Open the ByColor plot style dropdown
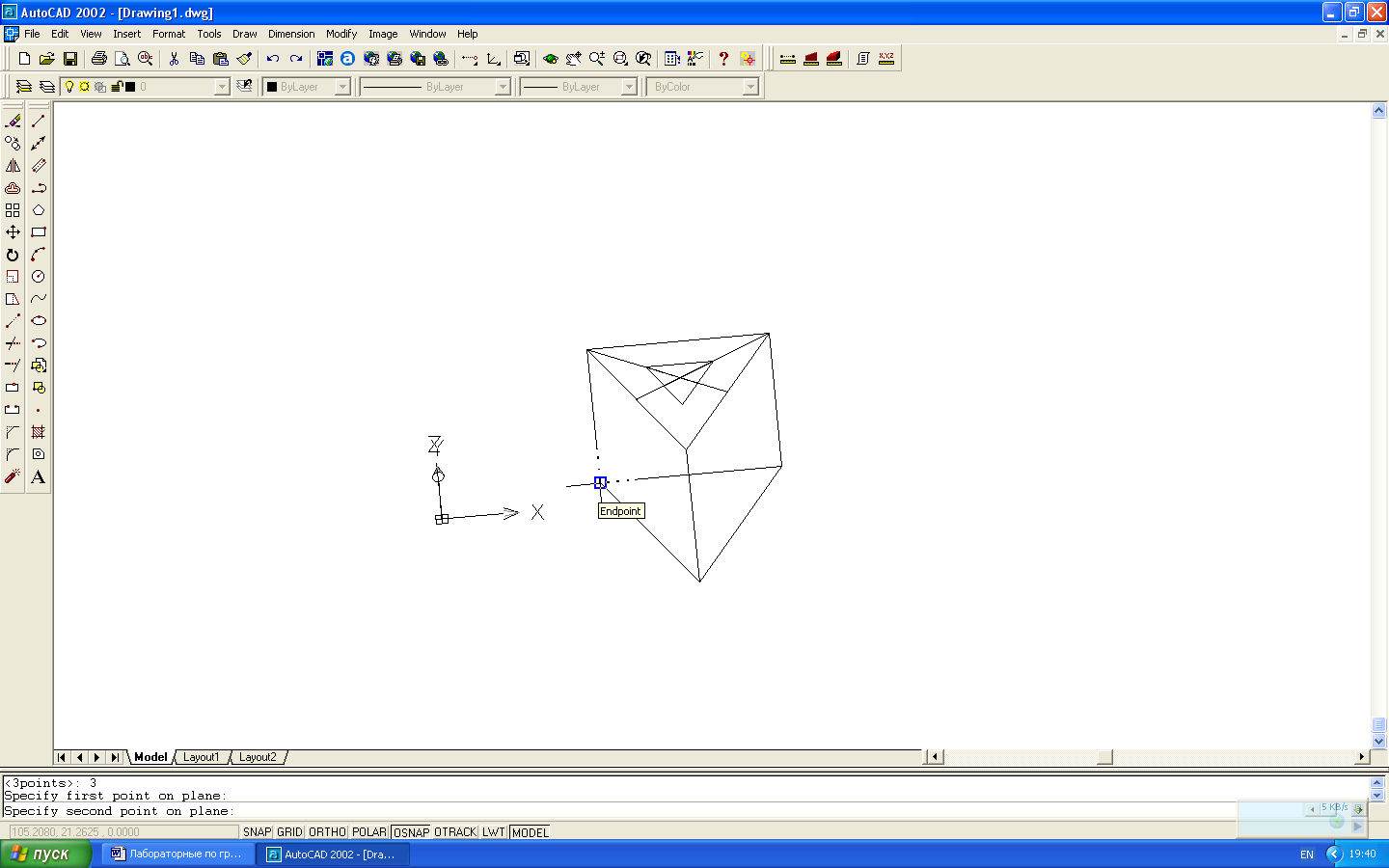 tap(750, 87)
